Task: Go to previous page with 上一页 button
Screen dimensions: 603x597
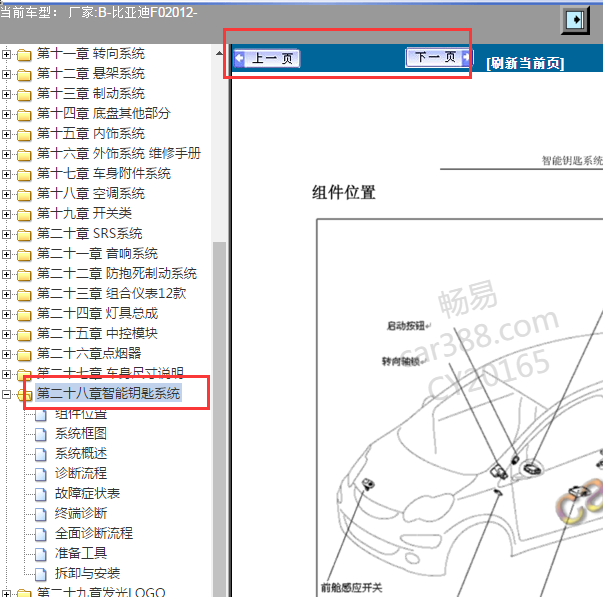Action: click(x=267, y=59)
